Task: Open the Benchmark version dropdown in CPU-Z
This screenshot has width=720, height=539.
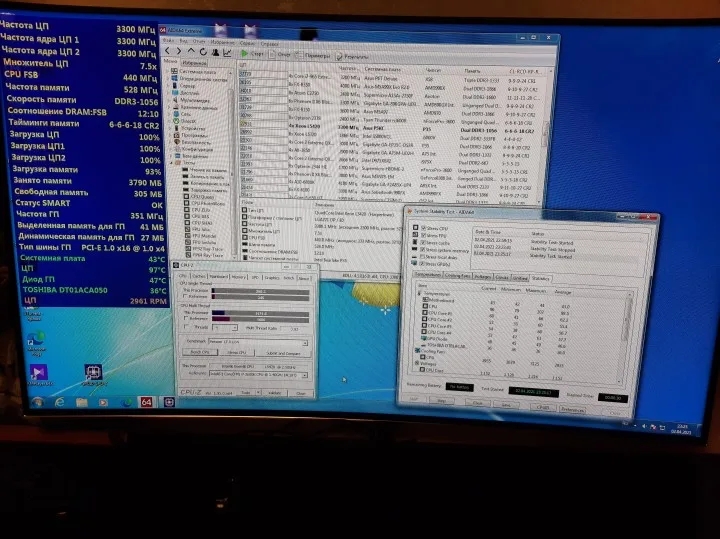Action: [258, 342]
